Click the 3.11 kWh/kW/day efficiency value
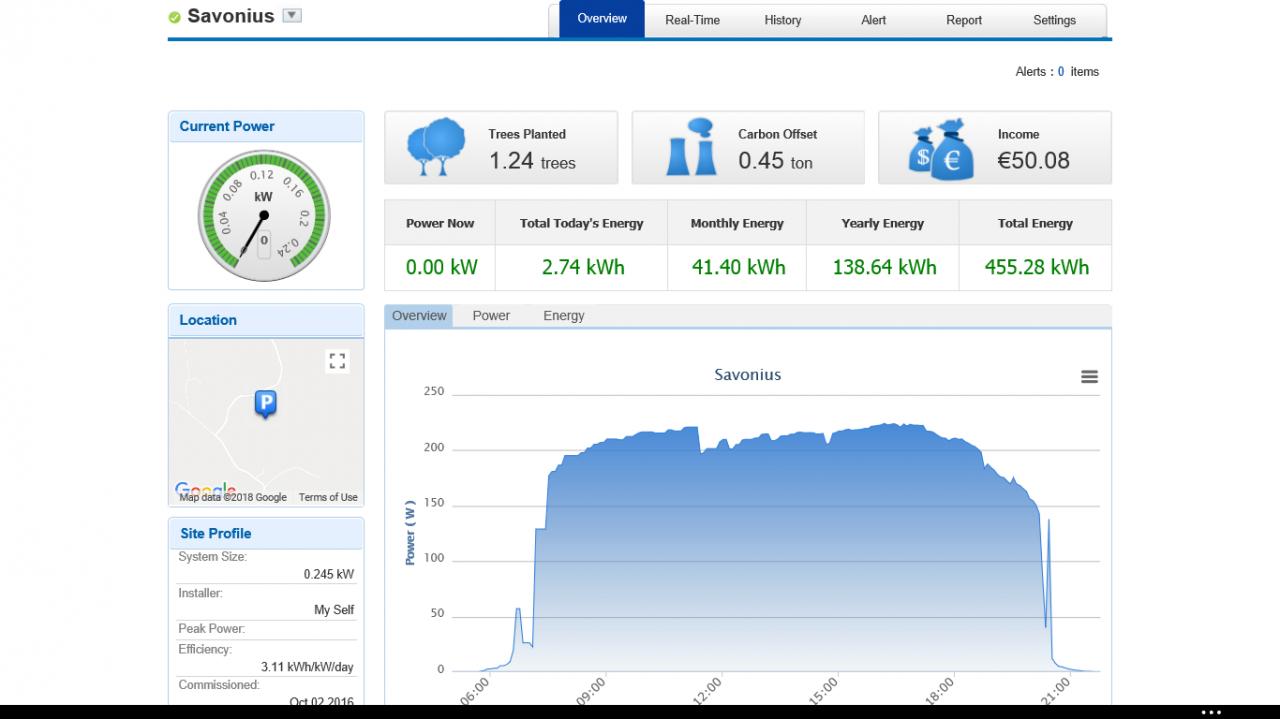This screenshot has width=1280, height=719. click(307, 667)
